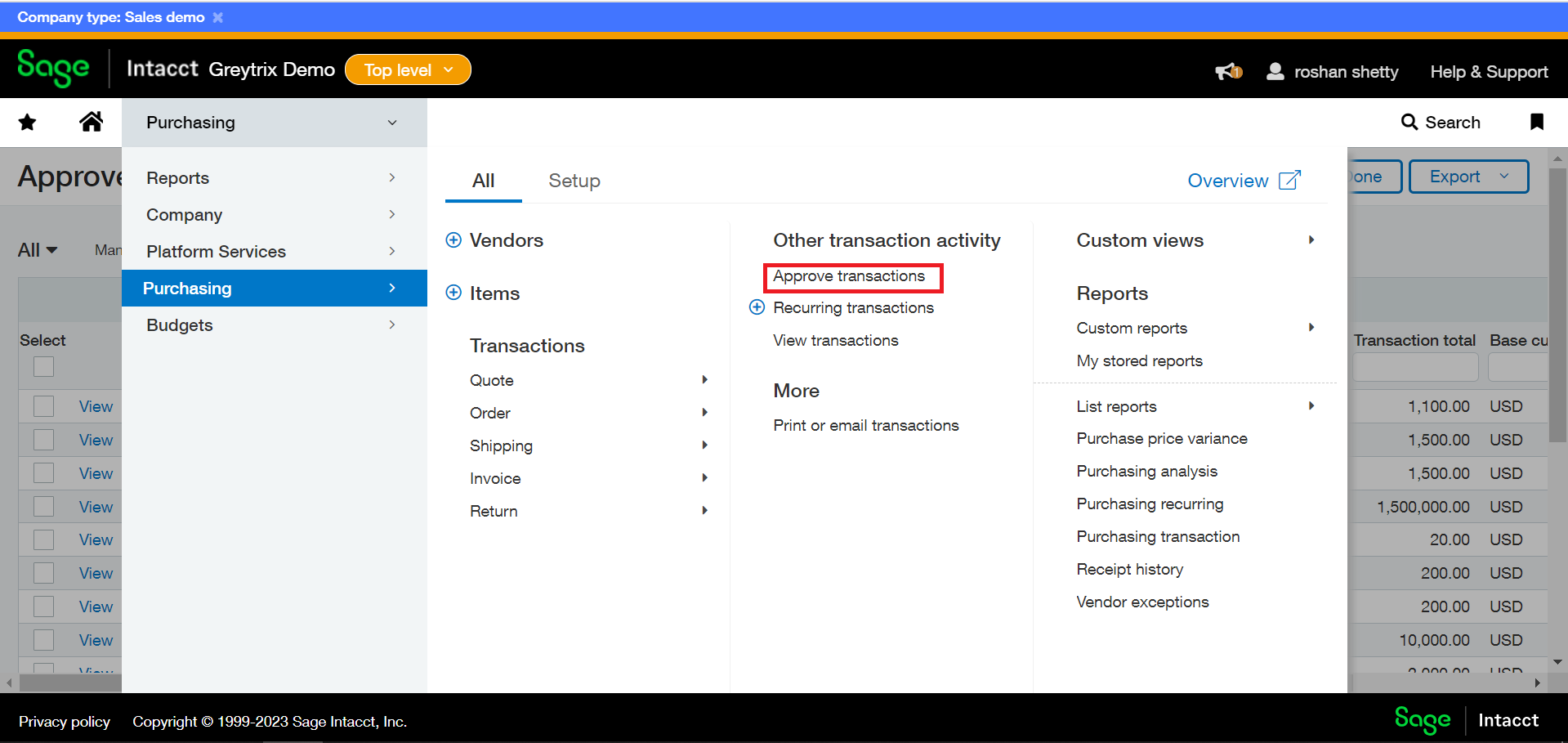
Task: Open Platform Services module menu
Action: click(274, 251)
